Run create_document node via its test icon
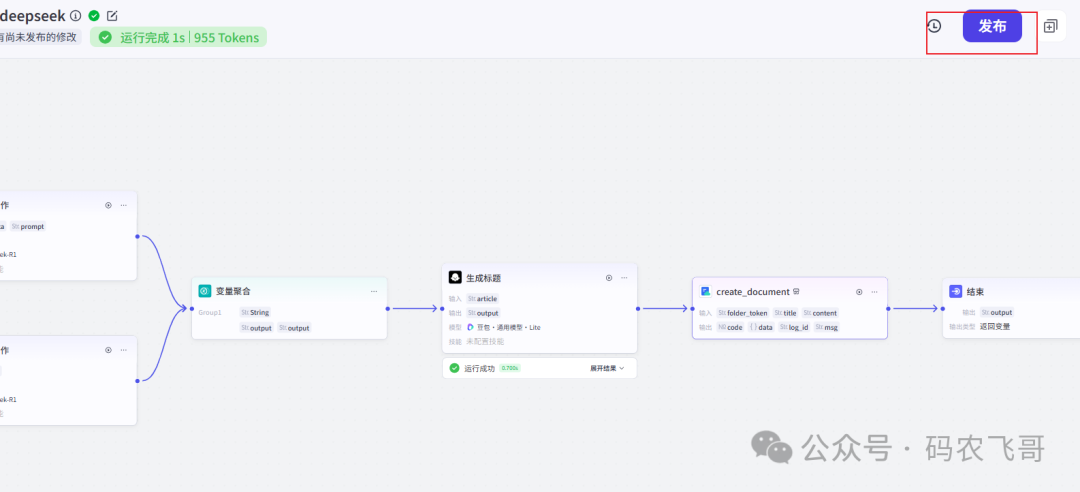This screenshot has height=492, width=1080. [859, 291]
